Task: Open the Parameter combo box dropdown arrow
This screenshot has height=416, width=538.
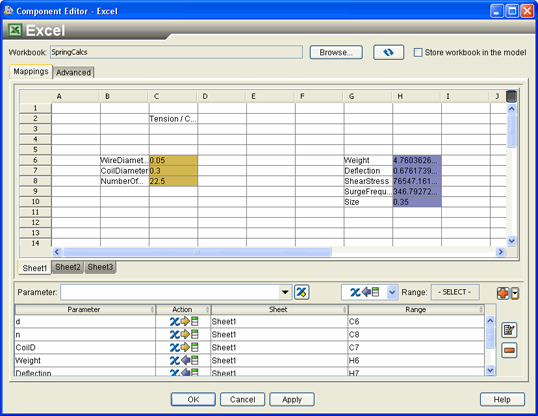Action: coord(285,292)
